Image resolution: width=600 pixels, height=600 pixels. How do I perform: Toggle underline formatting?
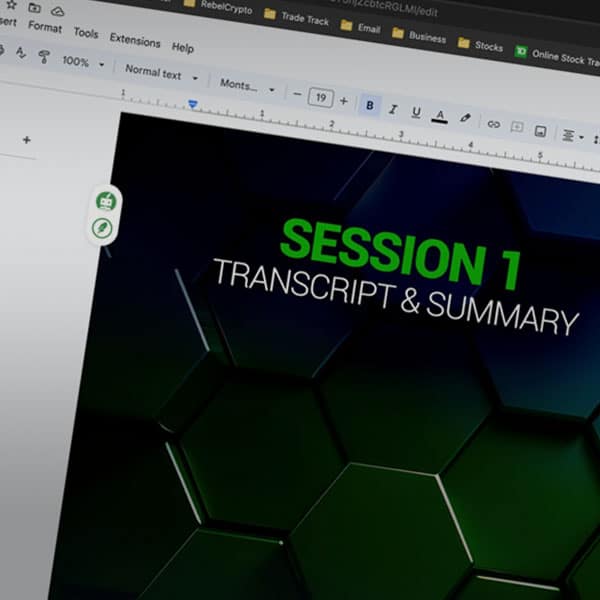coord(416,112)
